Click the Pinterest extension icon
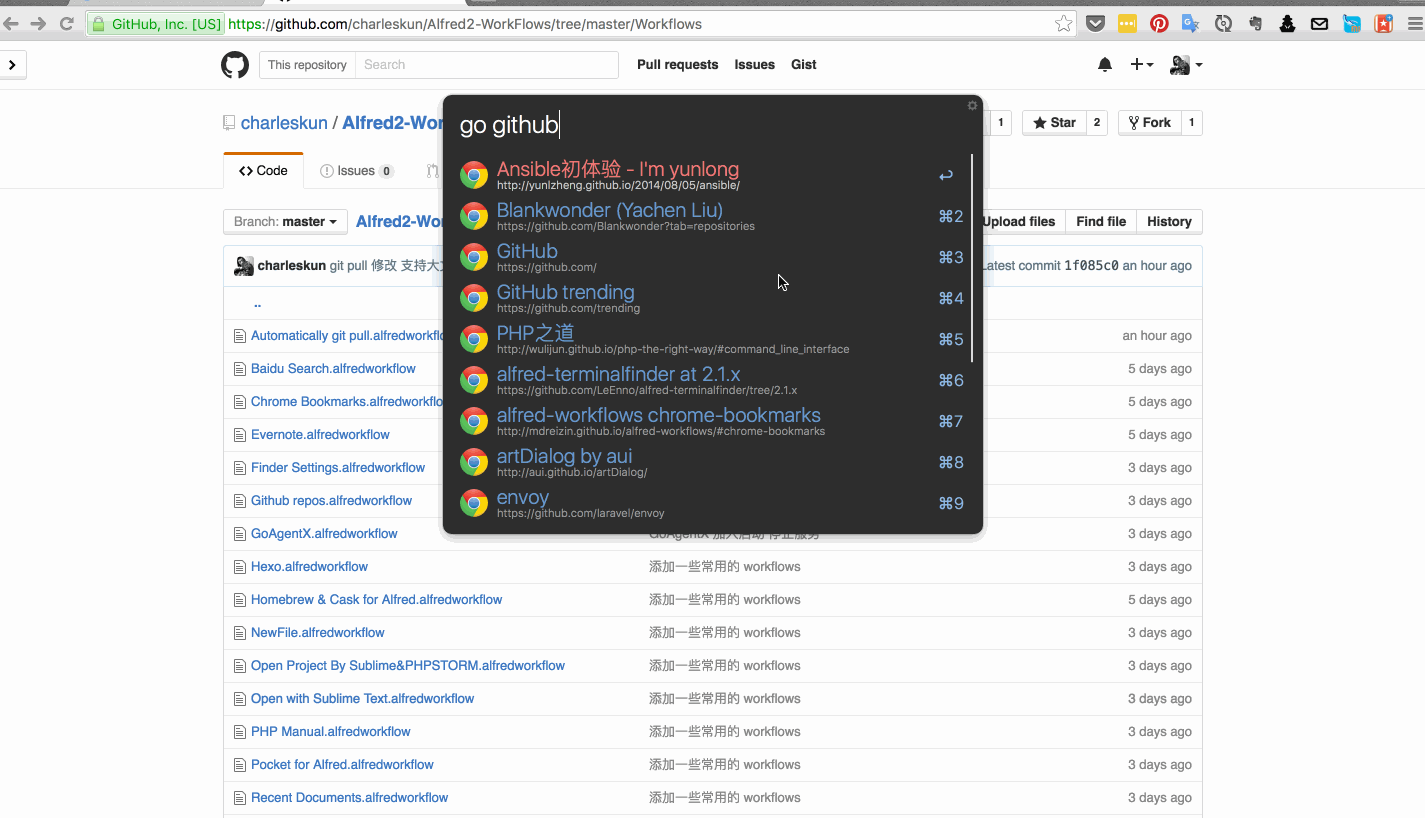 [1159, 23]
